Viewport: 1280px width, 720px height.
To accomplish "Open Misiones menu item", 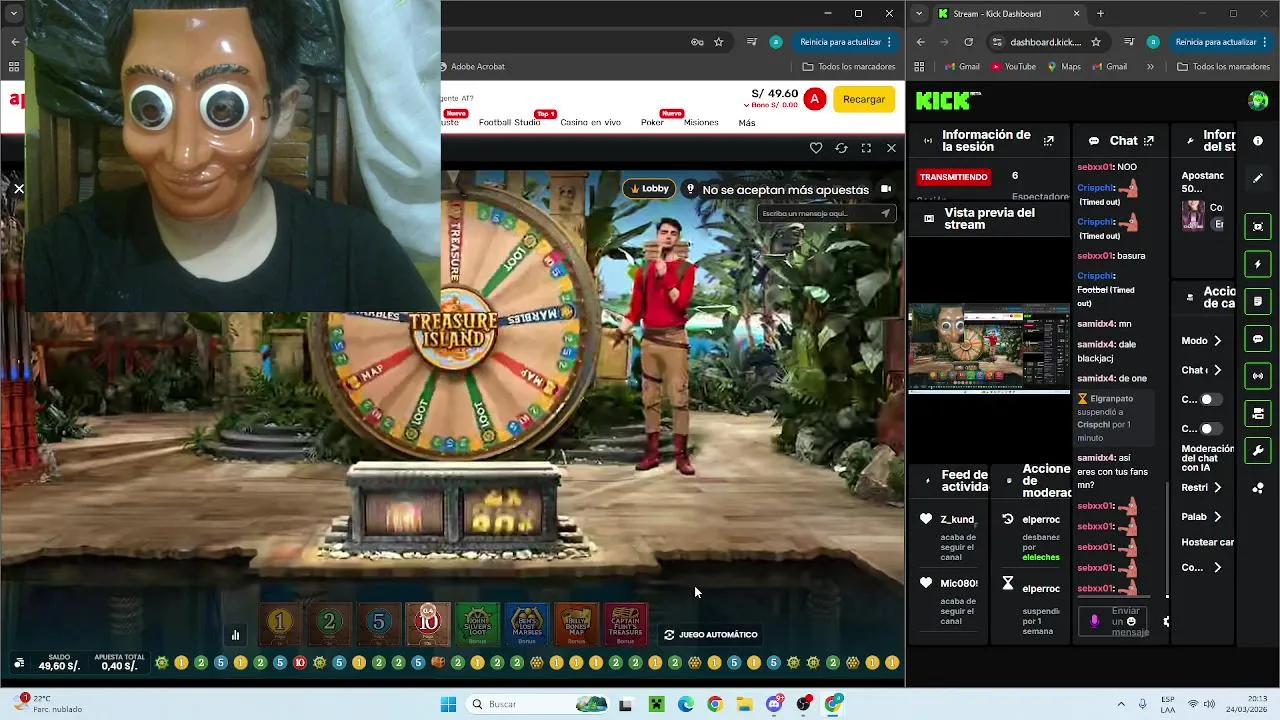I will tap(701, 122).
